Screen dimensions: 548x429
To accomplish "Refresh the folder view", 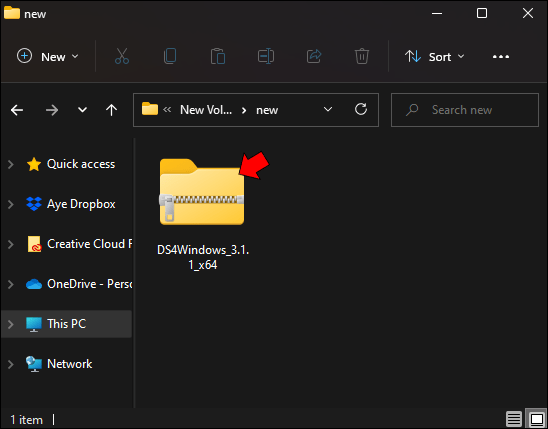I will (x=361, y=110).
